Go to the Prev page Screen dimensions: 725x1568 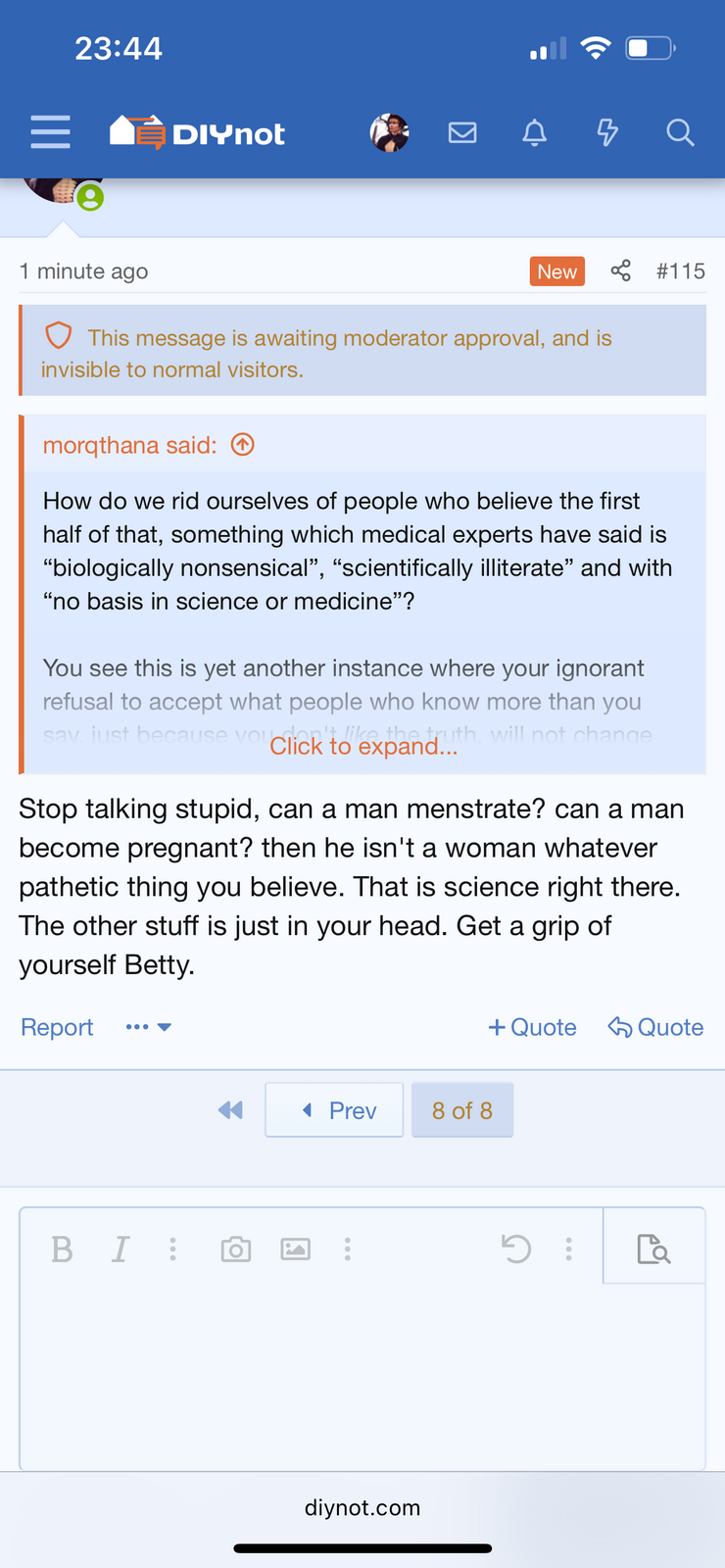click(x=334, y=1110)
